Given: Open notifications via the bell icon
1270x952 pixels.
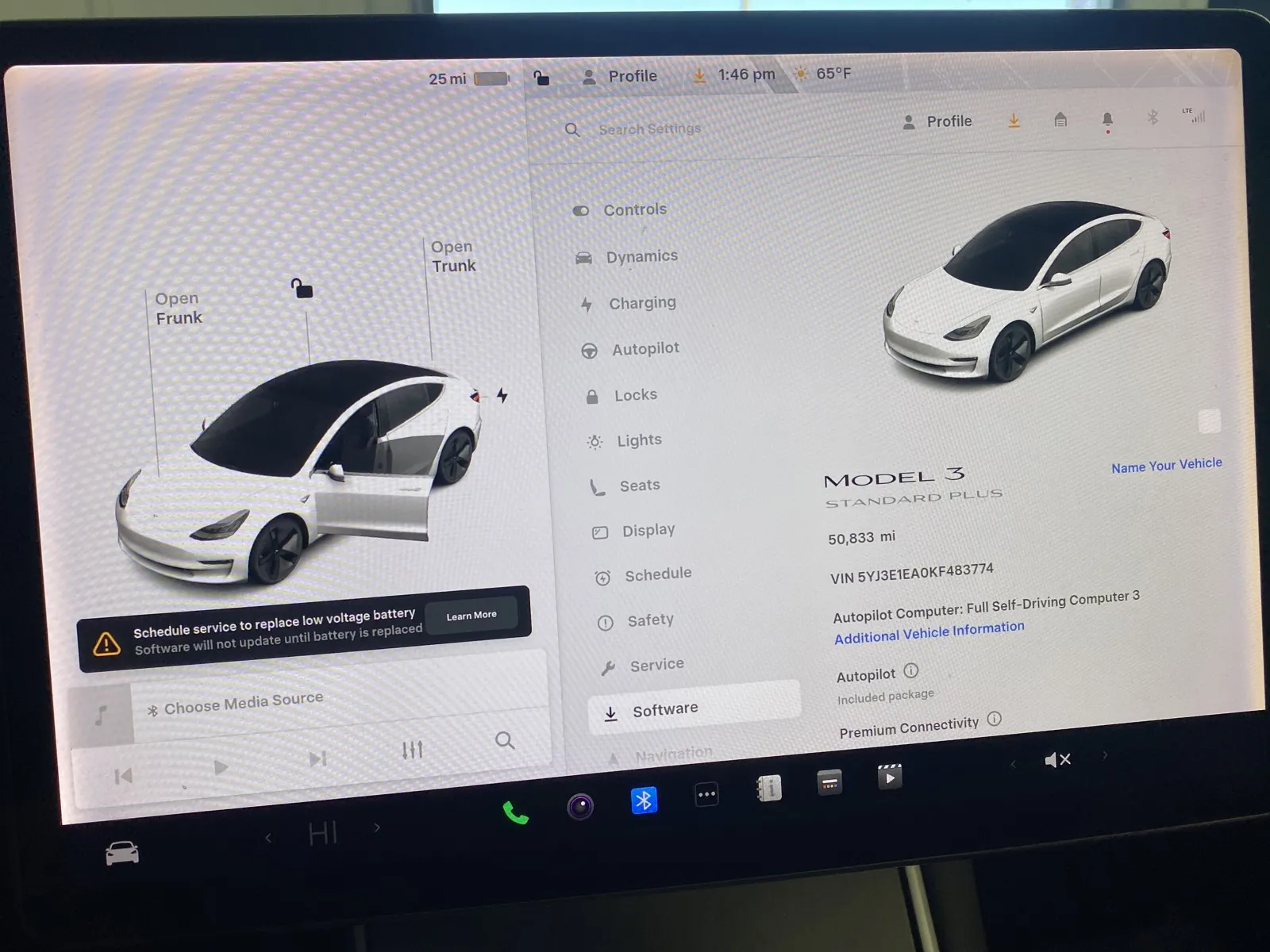Looking at the screenshot, I should [x=1108, y=120].
